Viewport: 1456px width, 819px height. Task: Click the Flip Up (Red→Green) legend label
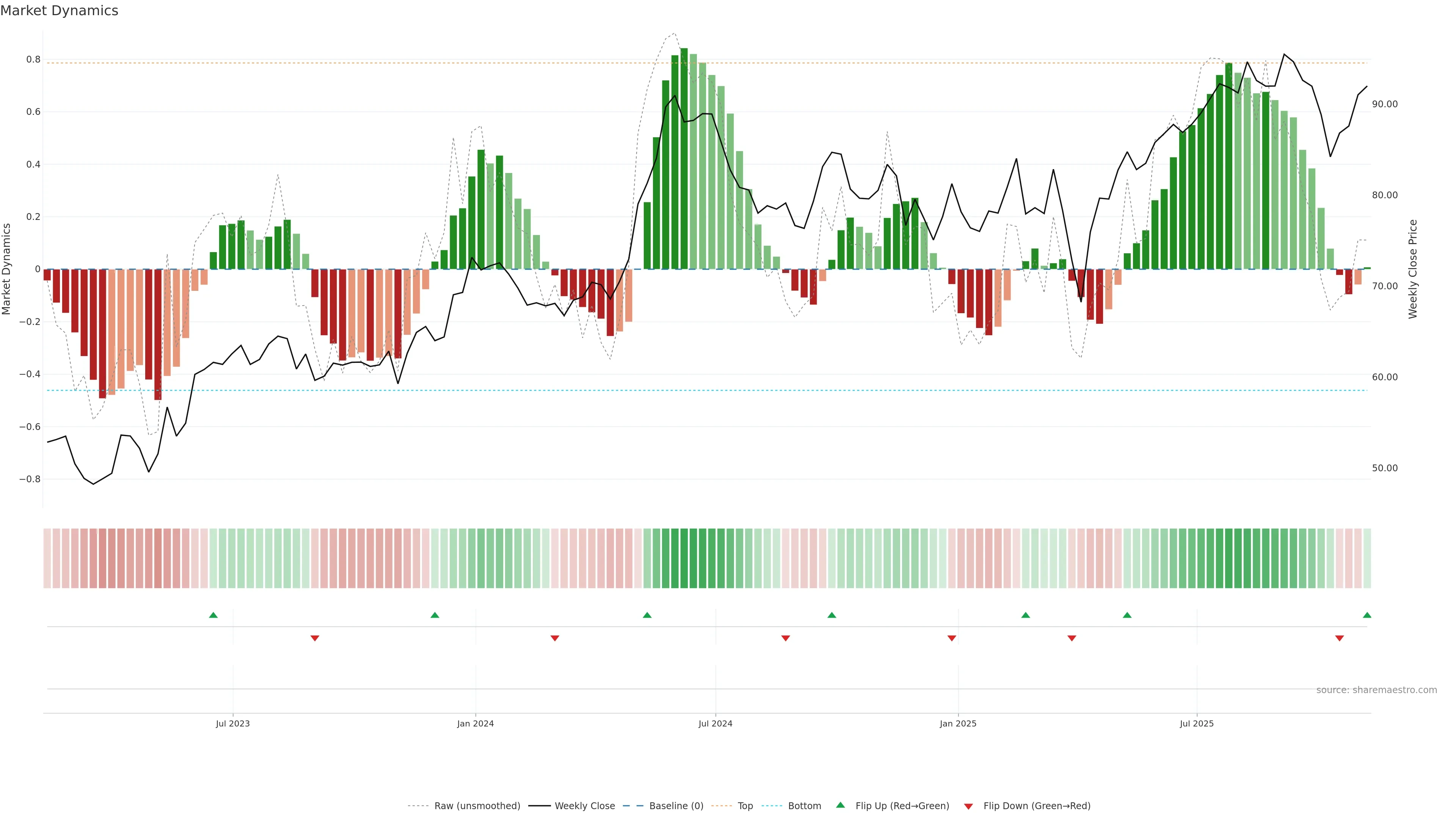click(902, 806)
